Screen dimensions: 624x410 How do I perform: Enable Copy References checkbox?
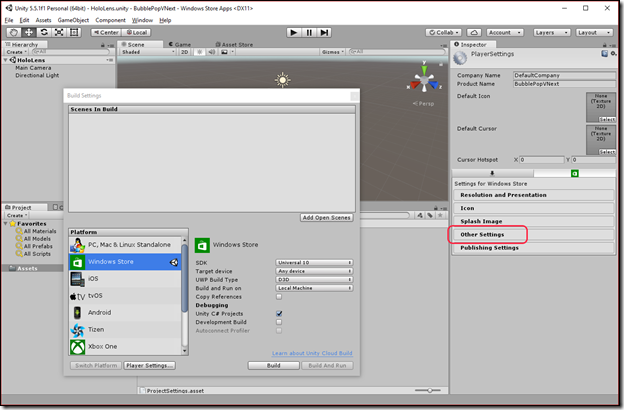(x=279, y=297)
